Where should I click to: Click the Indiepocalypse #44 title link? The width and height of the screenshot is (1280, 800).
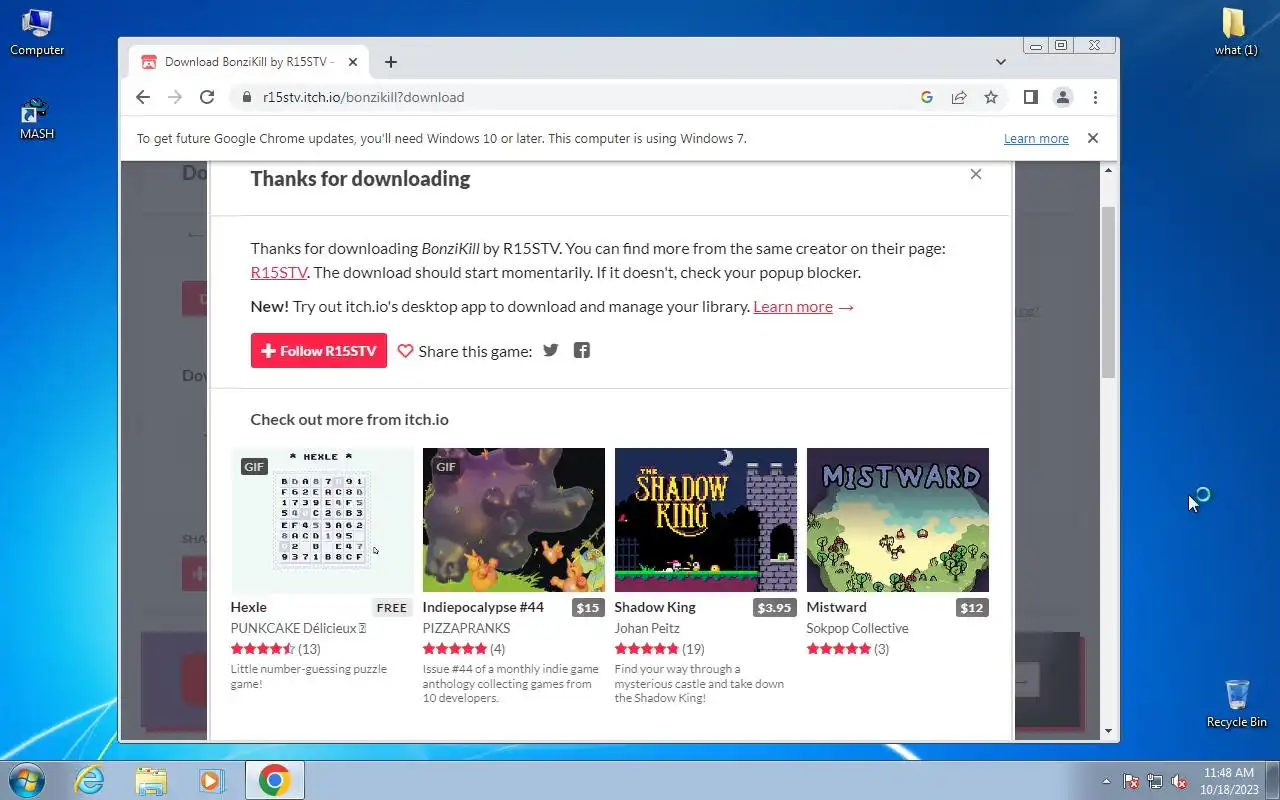[x=483, y=607]
